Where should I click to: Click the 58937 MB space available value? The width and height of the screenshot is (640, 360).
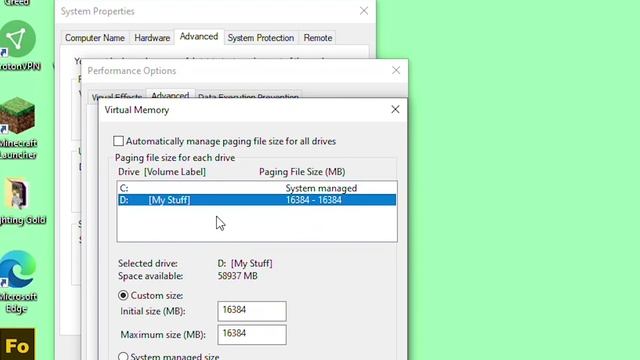point(238,276)
